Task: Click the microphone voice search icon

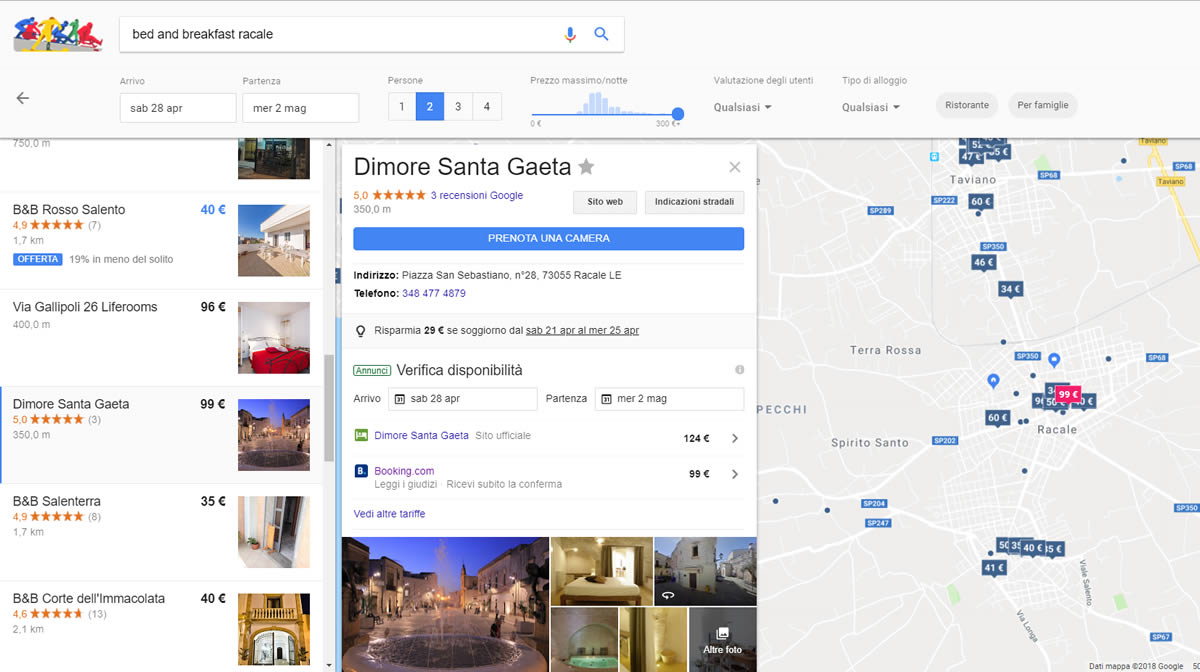Action: pyautogui.click(x=570, y=34)
